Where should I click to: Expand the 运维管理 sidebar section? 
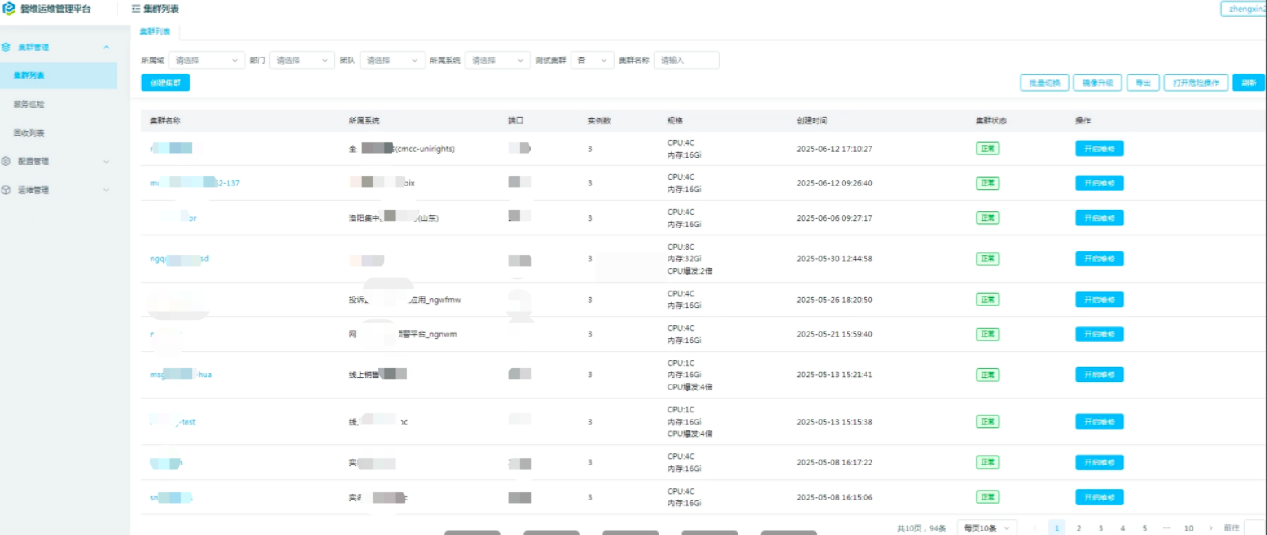pos(107,189)
